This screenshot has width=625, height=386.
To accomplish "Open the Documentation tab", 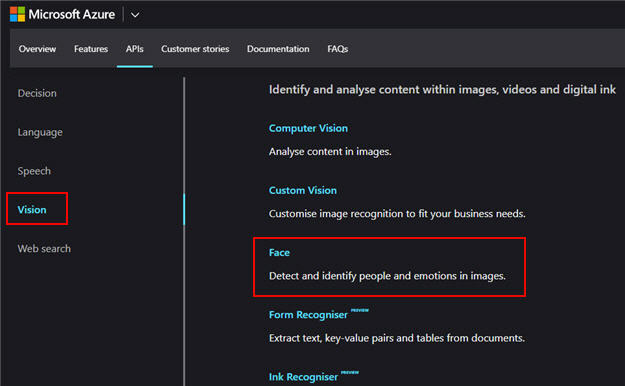I will 278,49.
